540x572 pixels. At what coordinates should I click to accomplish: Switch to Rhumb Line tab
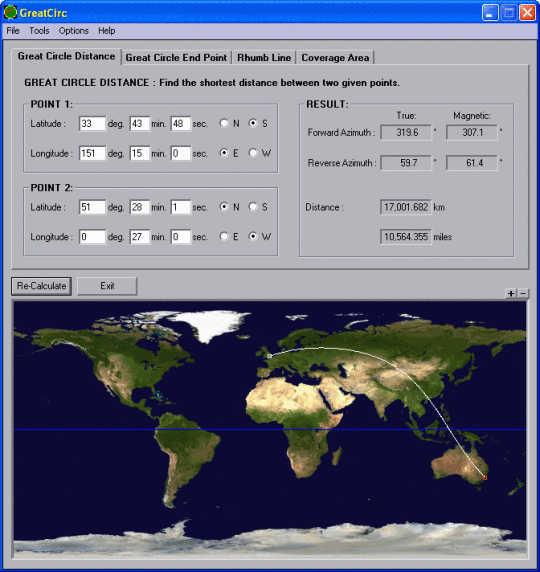pos(264,58)
